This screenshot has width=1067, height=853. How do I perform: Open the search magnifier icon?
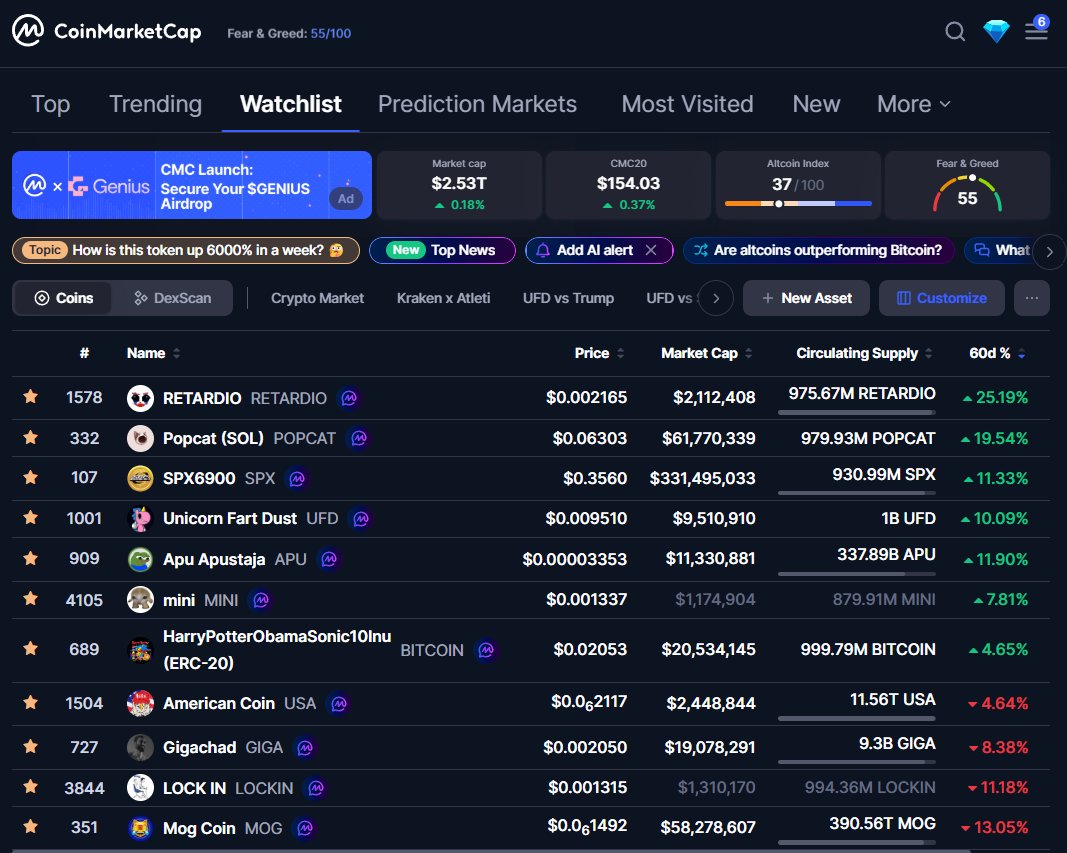click(955, 31)
